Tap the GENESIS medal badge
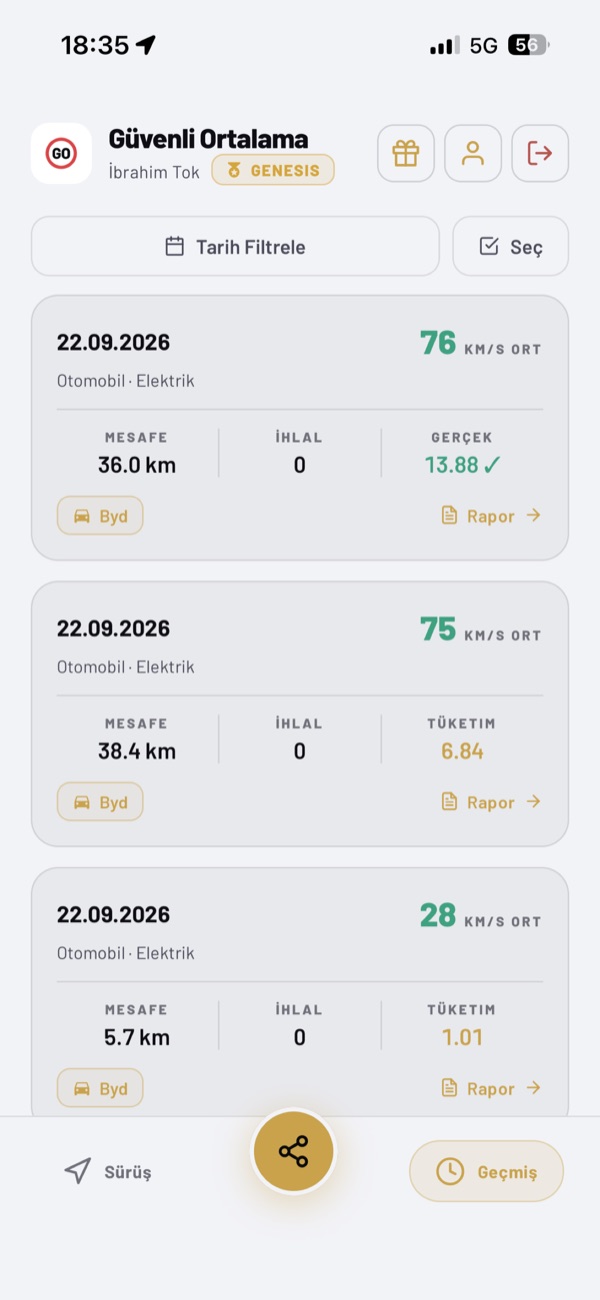Image resolution: width=600 pixels, height=1300 pixels. [x=273, y=170]
